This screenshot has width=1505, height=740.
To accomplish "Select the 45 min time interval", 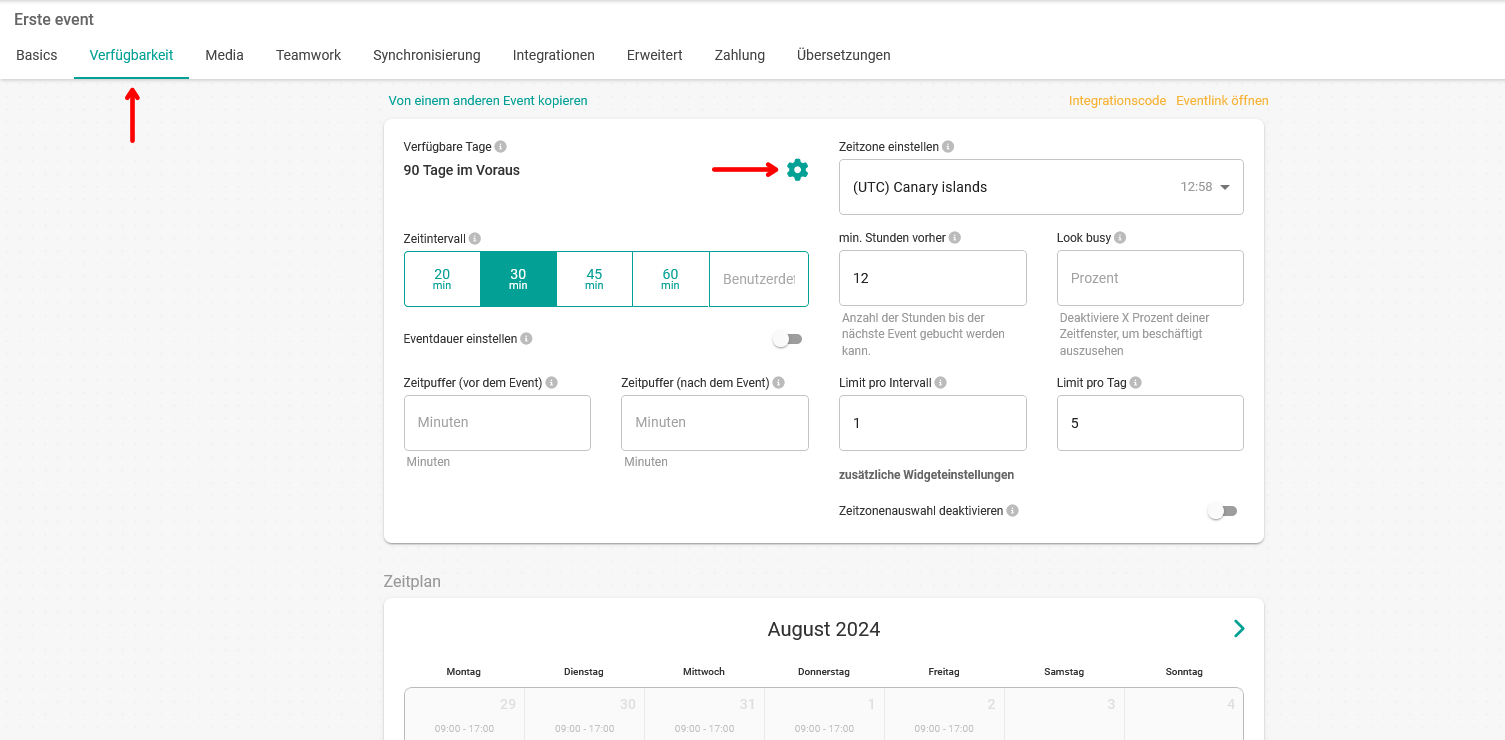I will click(594, 279).
